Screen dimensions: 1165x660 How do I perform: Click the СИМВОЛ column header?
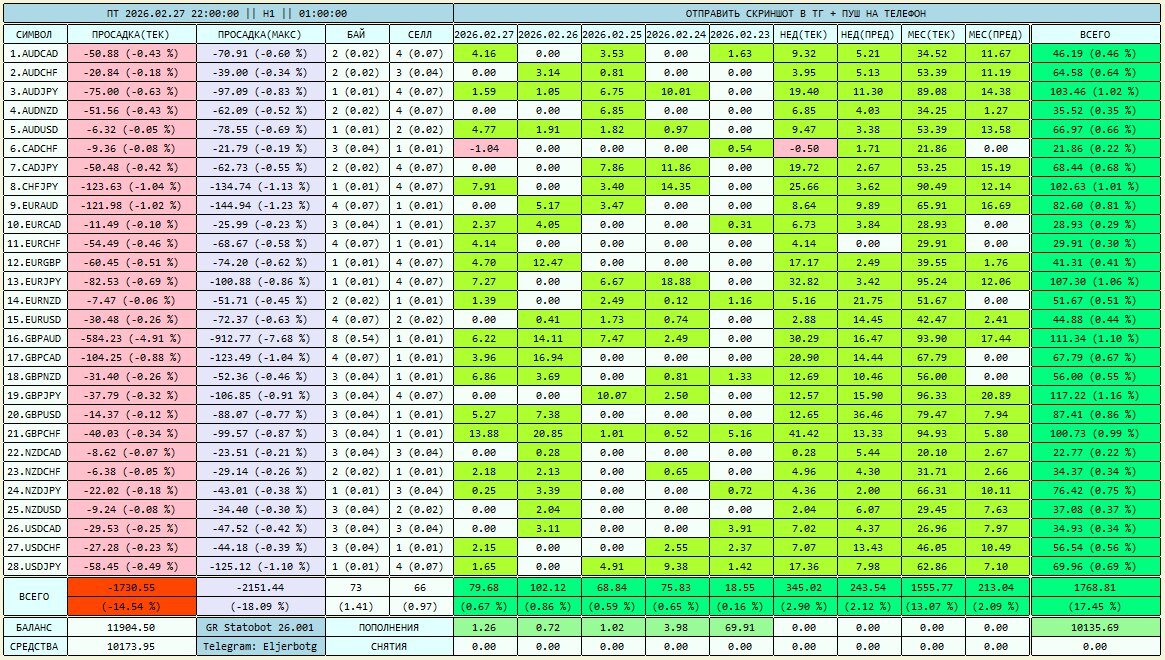35,34
